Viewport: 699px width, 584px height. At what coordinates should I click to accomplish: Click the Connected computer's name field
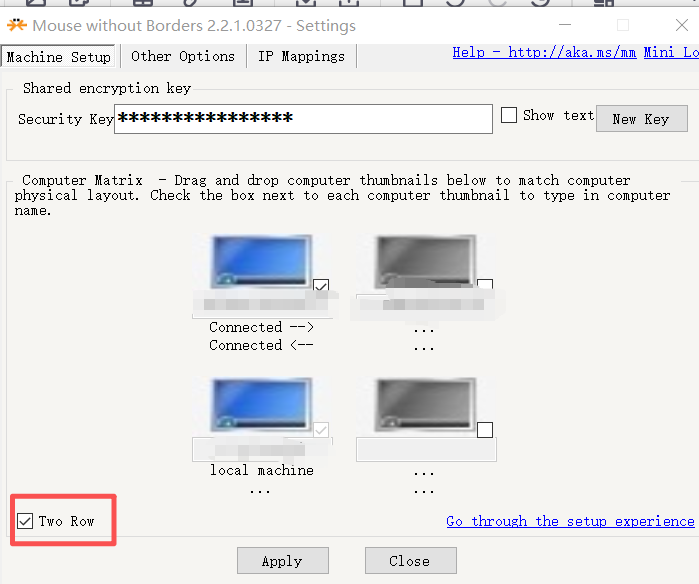(x=263, y=305)
